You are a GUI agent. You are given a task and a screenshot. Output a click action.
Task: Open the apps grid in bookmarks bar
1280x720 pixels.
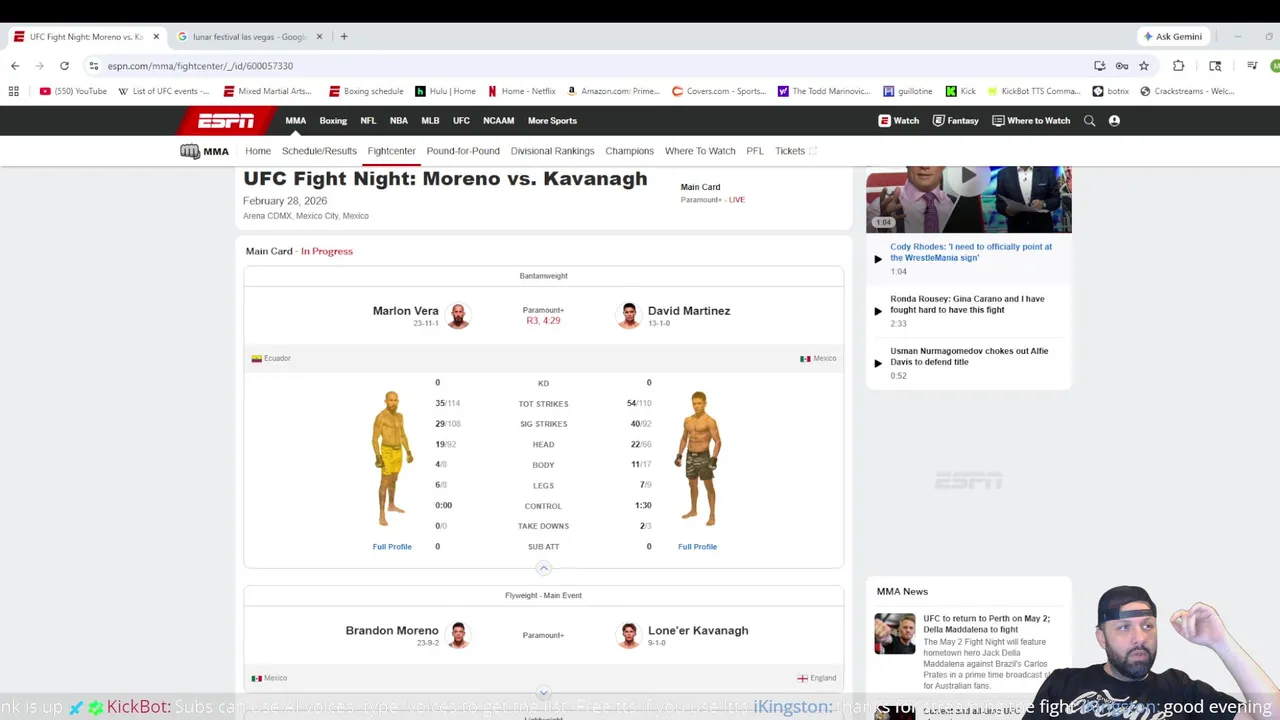coord(14,91)
